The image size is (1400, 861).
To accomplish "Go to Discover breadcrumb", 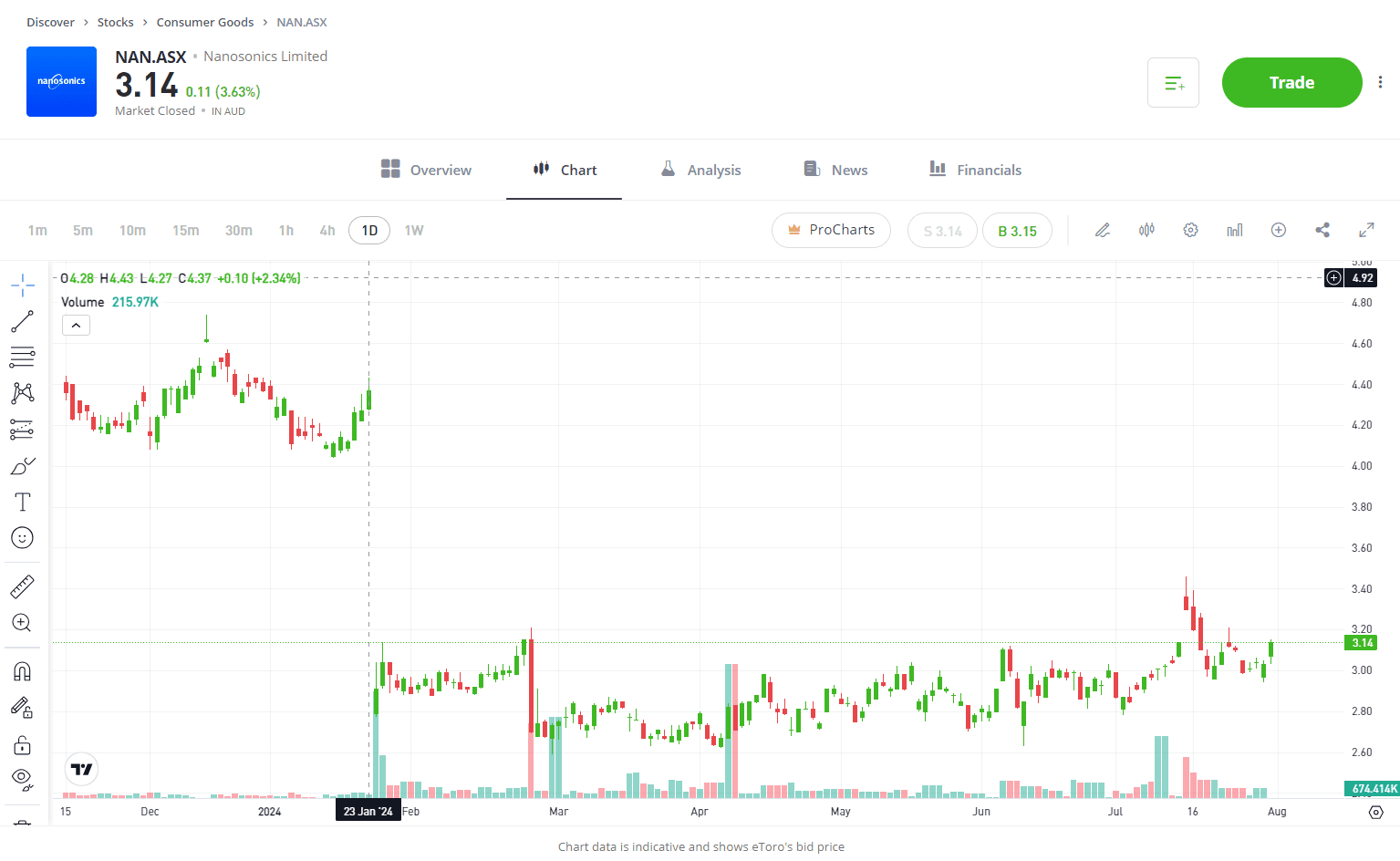I will tap(50, 22).
